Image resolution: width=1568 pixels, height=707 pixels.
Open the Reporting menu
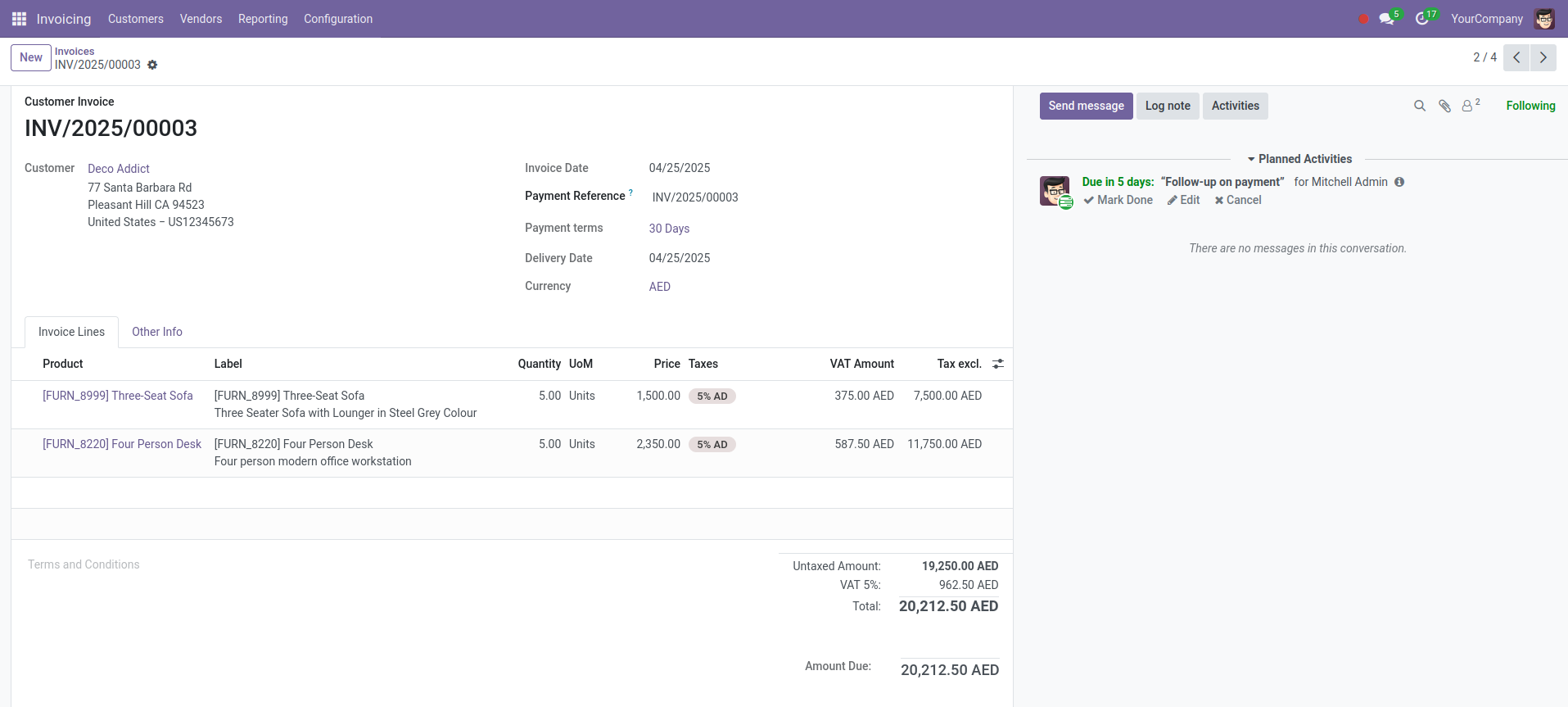coord(263,19)
